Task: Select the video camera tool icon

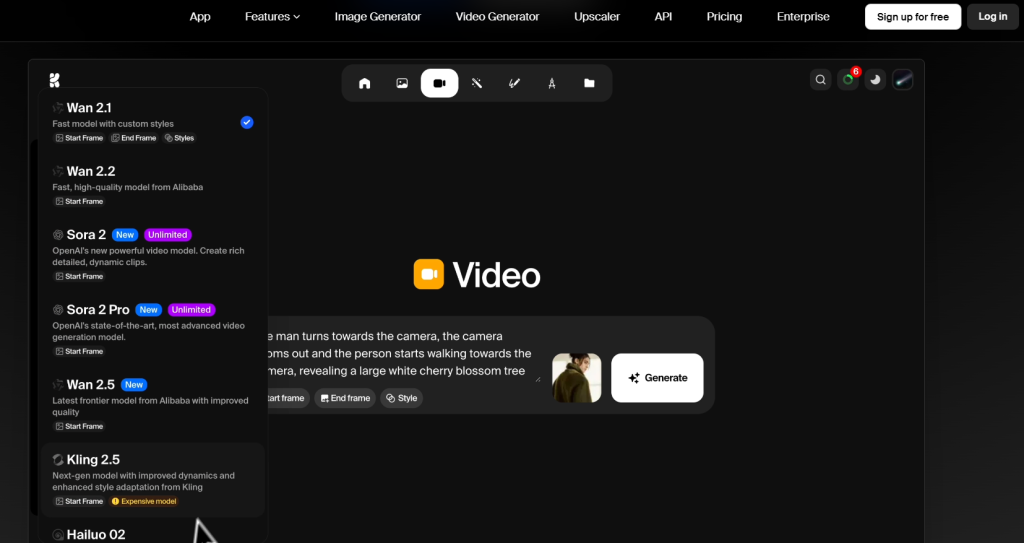Action: [439, 83]
